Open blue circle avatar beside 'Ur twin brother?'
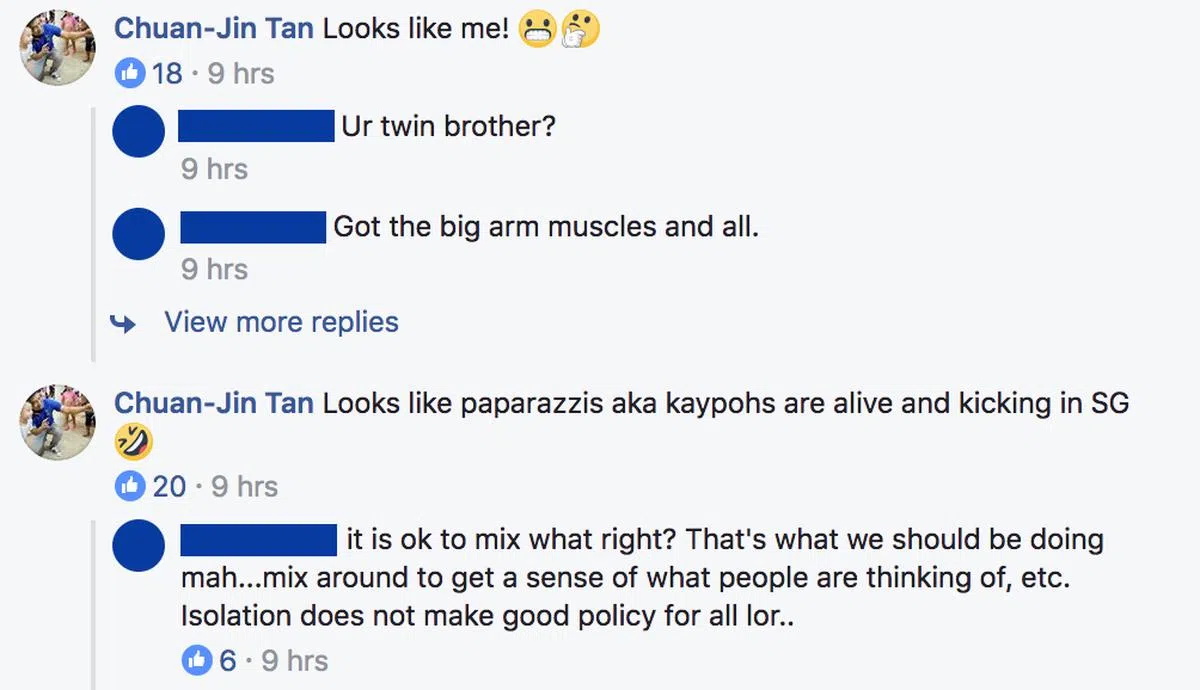The width and height of the screenshot is (1200, 690). point(139,131)
